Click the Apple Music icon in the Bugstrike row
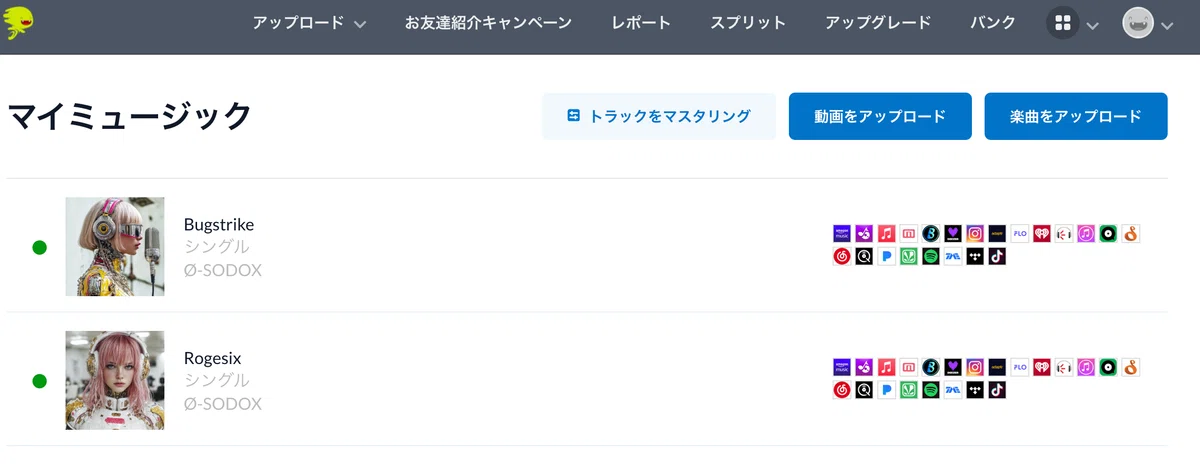This screenshot has width=1200, height=464. click(887, 233)
